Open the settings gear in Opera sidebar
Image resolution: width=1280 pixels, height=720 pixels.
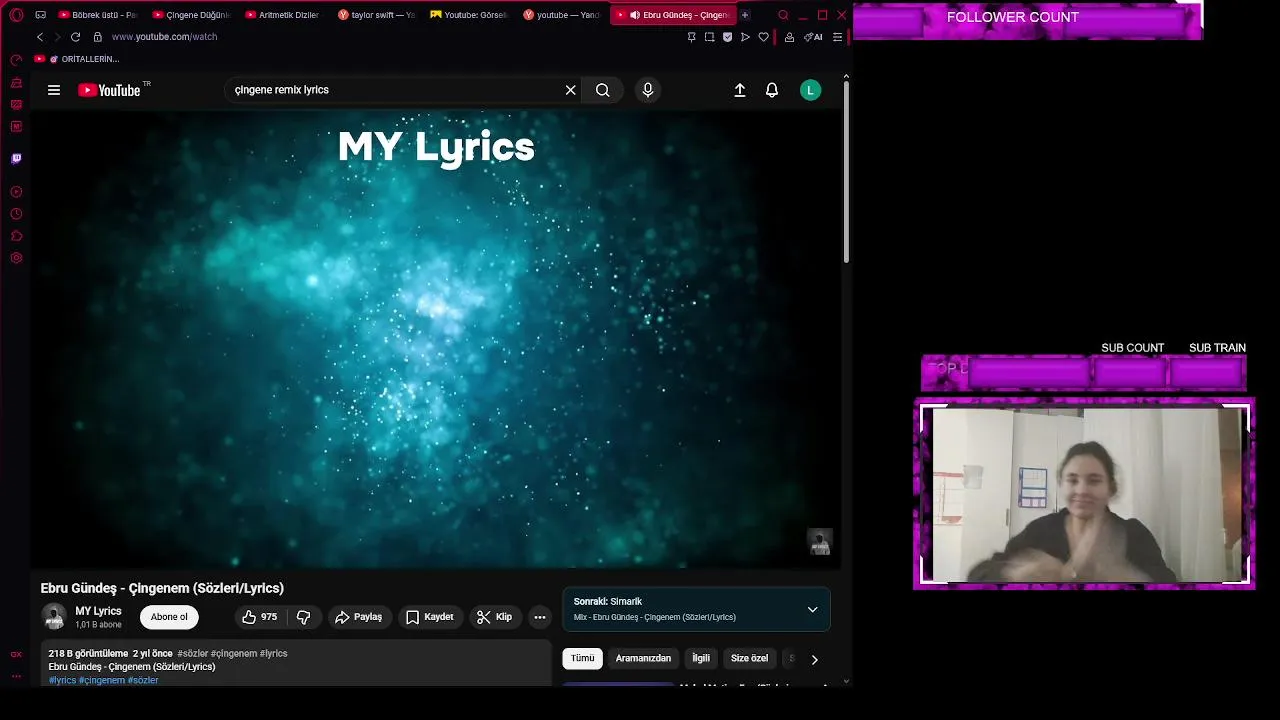click(x=16, y=258)
